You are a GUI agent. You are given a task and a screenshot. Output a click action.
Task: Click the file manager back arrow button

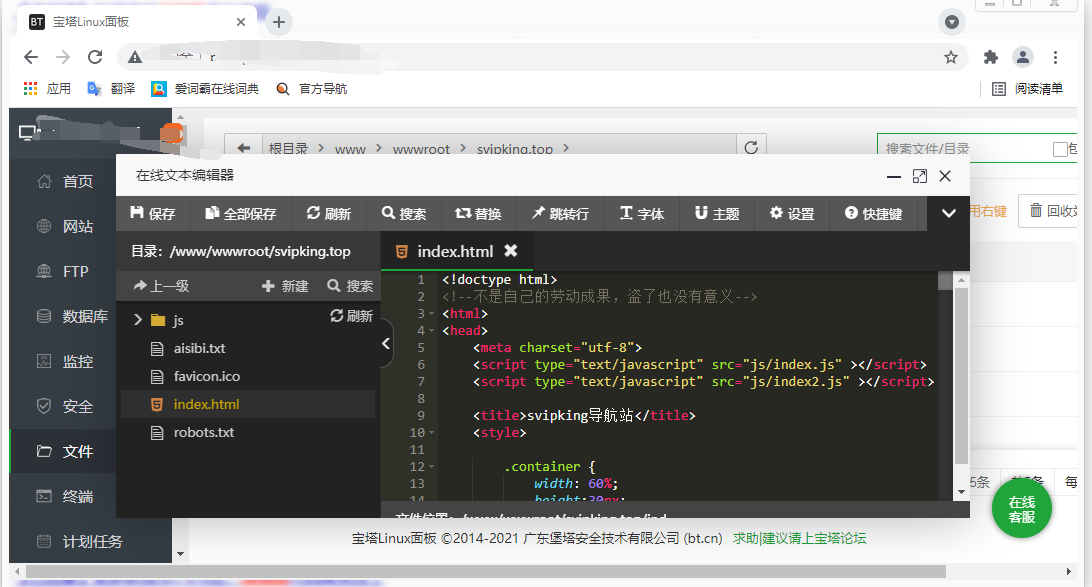243,148
